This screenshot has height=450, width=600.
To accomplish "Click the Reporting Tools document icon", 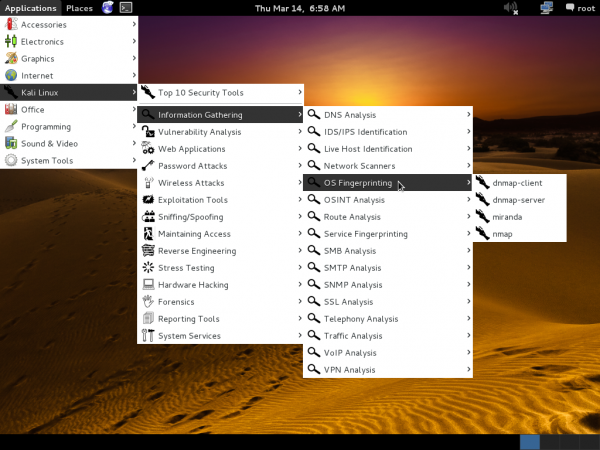I will point(148,318).
